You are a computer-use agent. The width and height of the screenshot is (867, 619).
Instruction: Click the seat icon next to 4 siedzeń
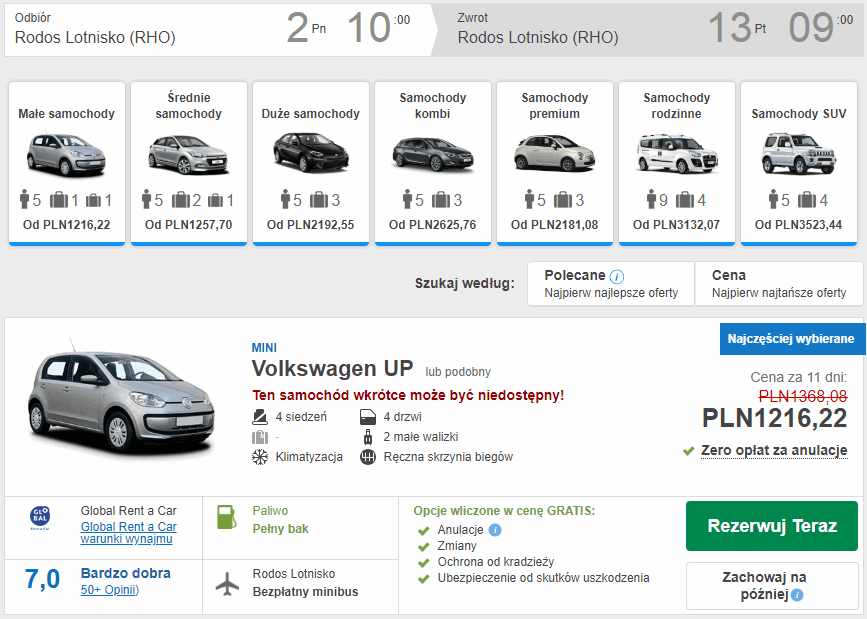(260, 417)
